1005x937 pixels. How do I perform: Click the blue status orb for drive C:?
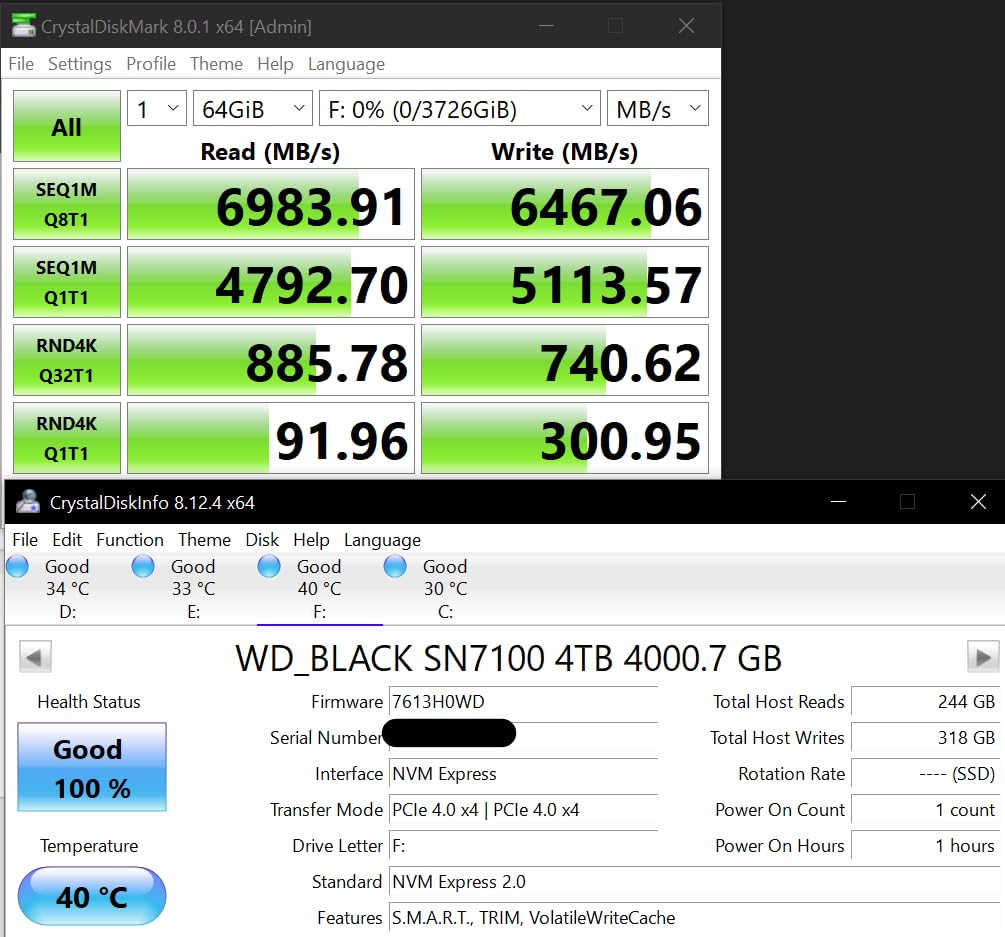tap(395, 567)
